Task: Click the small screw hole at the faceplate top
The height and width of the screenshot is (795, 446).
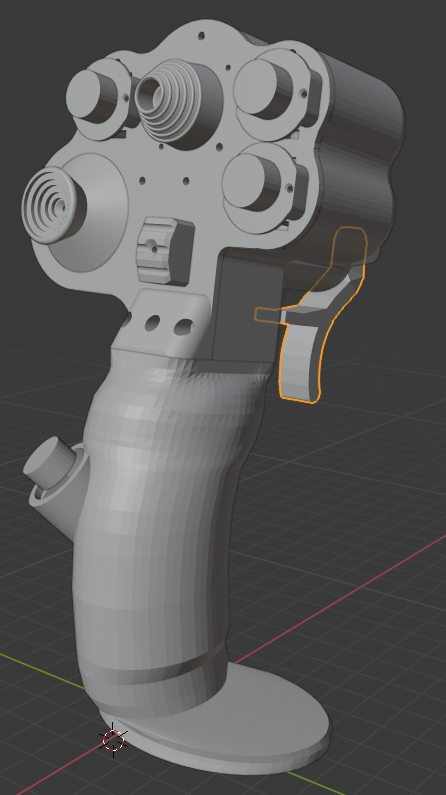Action: pyautogui.click(x=201, y=36)
